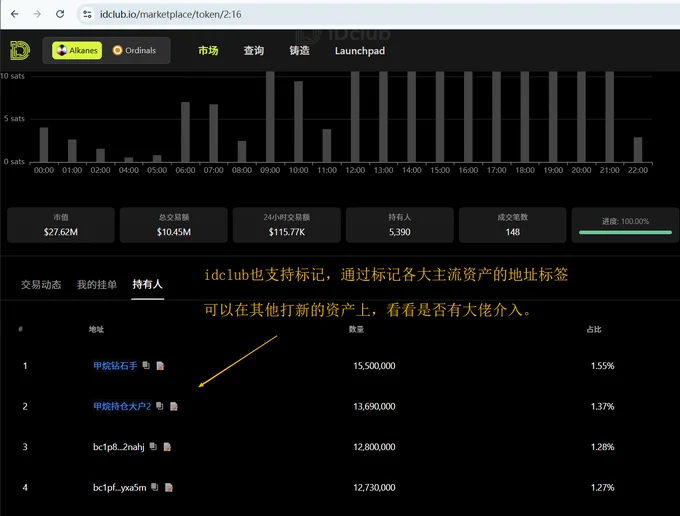Screen dimensions: 680x516
Task: Click quantity 13,690,000
Action: pos(374,406)
